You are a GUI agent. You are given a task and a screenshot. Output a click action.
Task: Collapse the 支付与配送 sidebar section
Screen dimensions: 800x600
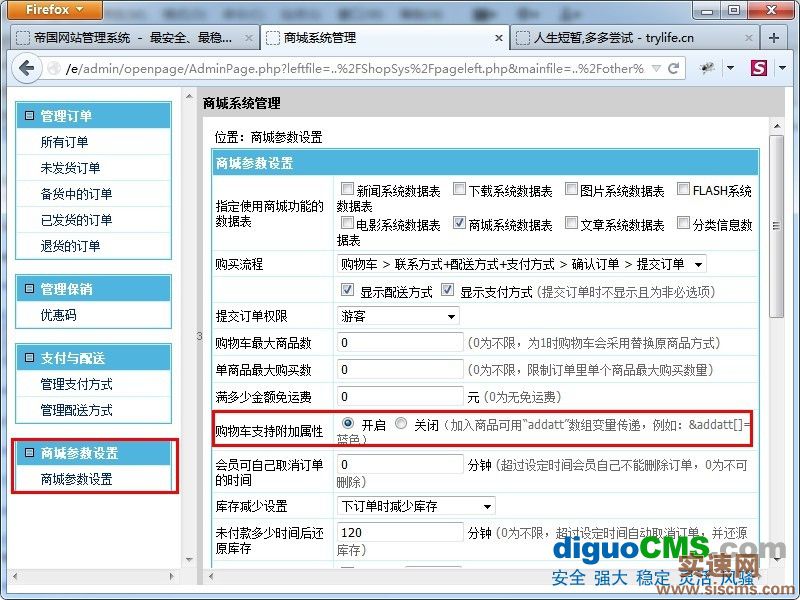(x=29, y=358)
